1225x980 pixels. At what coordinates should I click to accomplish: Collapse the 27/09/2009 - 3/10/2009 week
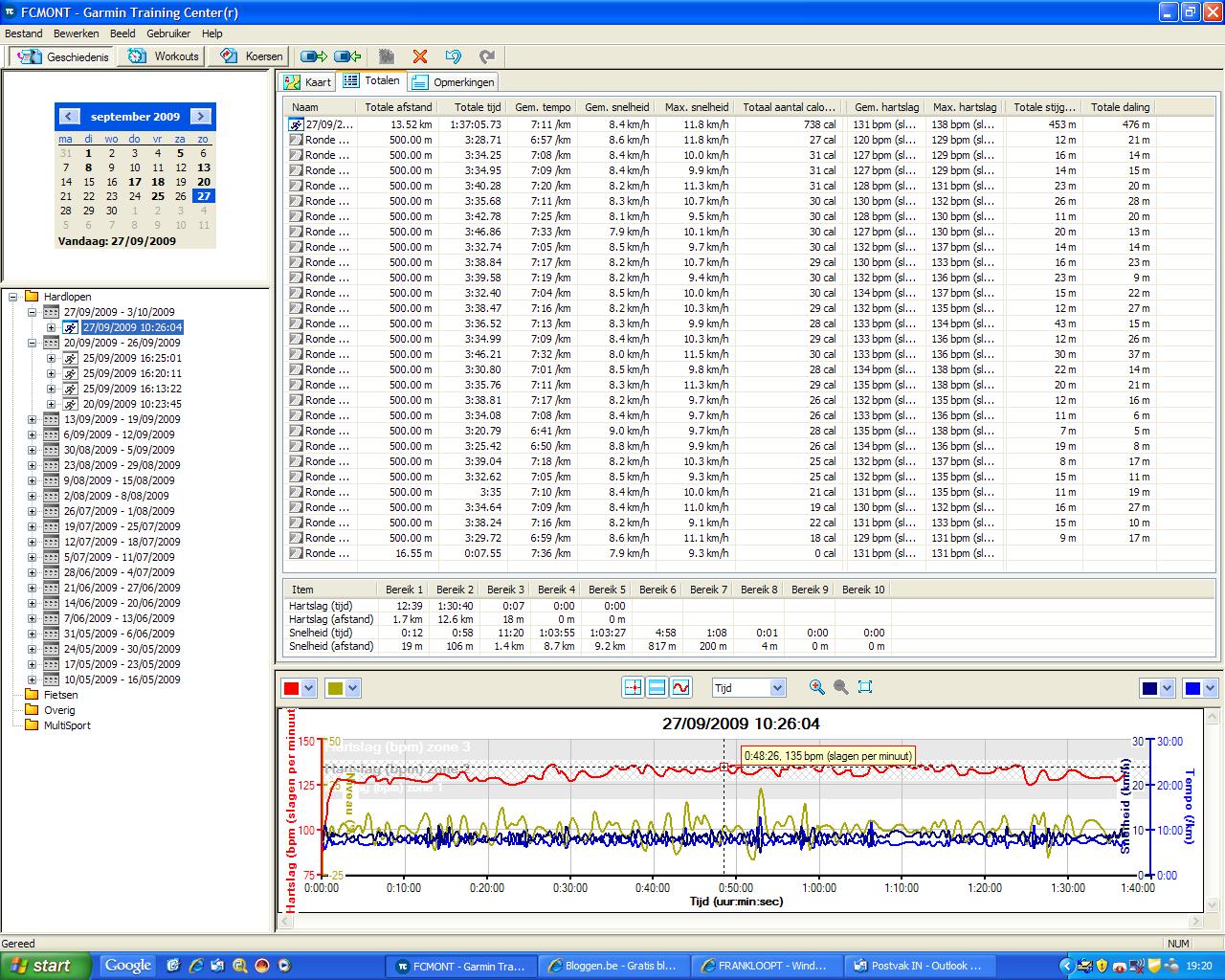click(x=32, y=312)
